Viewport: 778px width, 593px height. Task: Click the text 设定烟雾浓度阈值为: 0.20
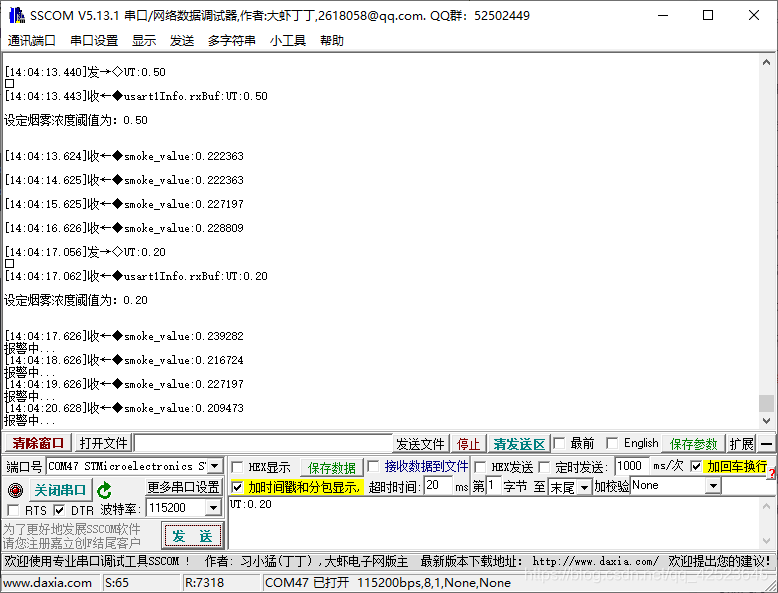pos(76,300)
